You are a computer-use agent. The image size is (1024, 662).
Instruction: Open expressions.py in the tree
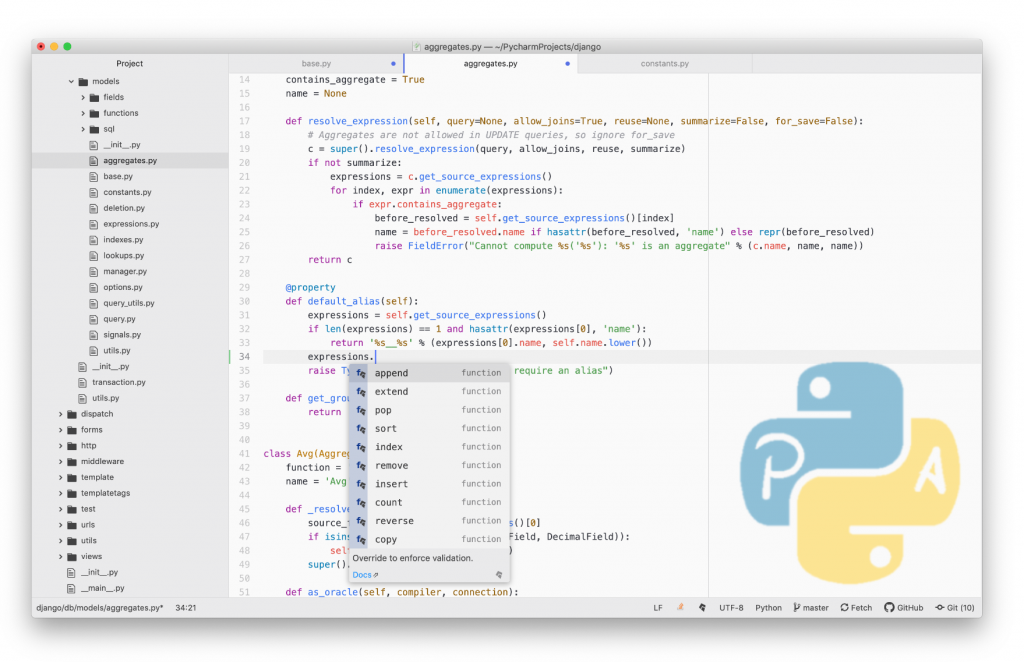tap(131, 224)
